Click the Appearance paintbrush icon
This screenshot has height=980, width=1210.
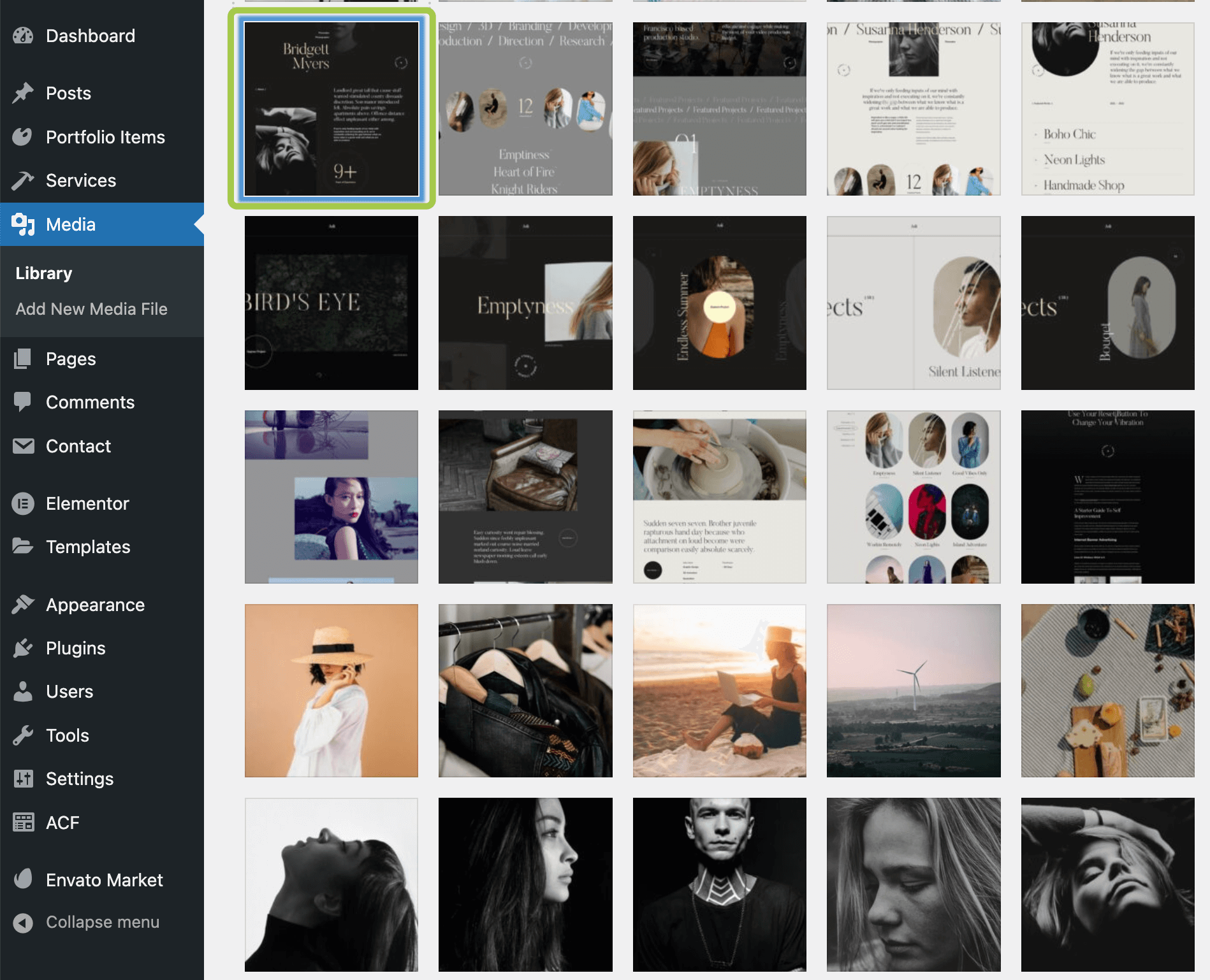pyautogui.click(x=23, y=604)
